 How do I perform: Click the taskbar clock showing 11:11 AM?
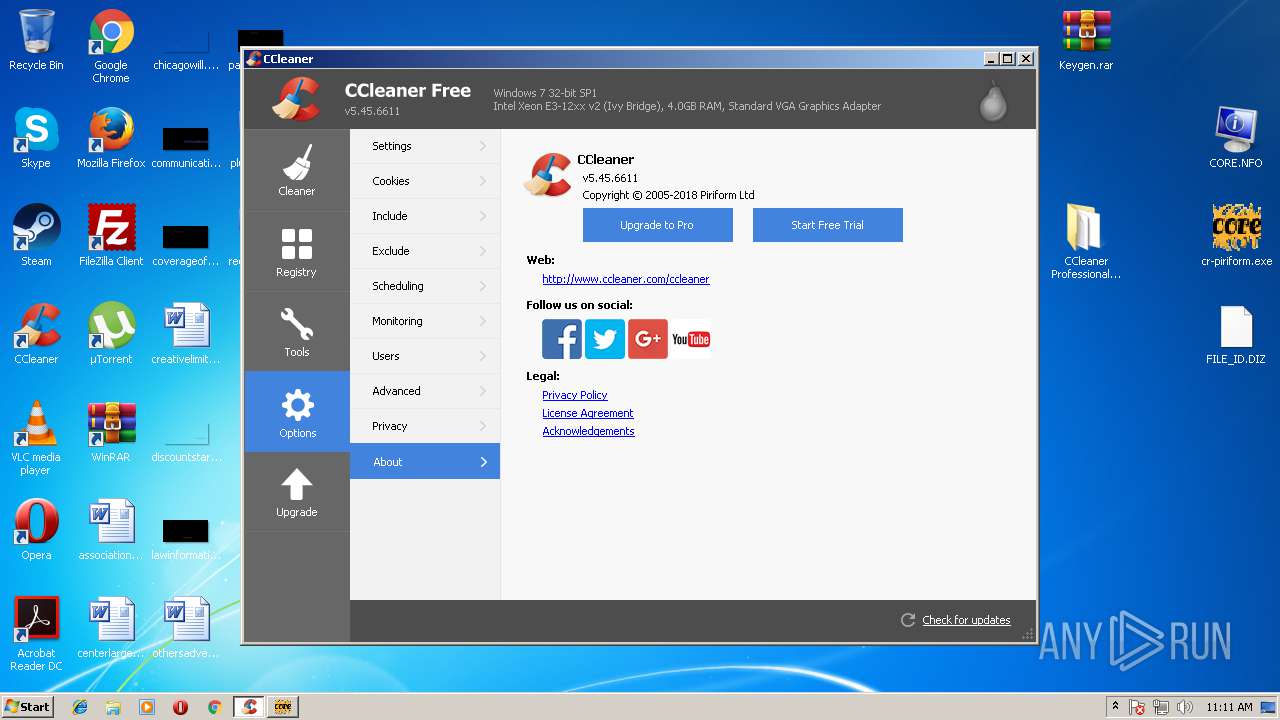(x=1229, y=707)
